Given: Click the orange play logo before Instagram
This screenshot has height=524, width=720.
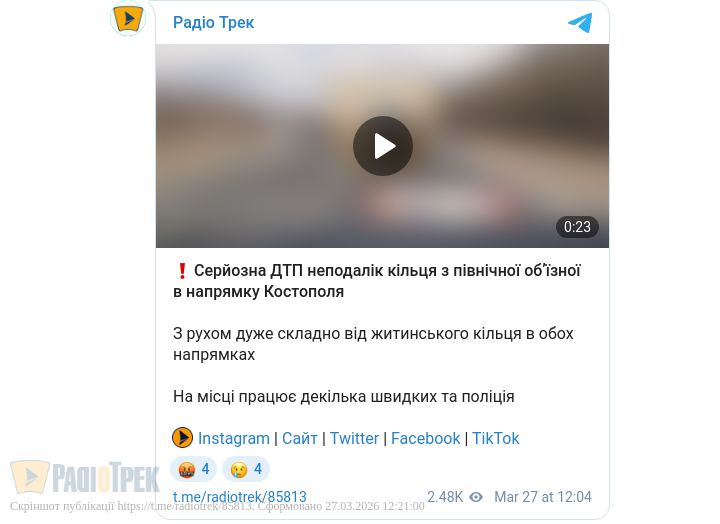Looking at the screenshot, I should [182, 438].
